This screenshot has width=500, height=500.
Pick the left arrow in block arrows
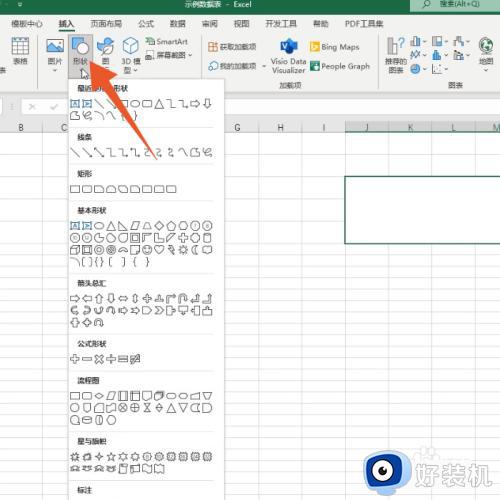(87, 298)
